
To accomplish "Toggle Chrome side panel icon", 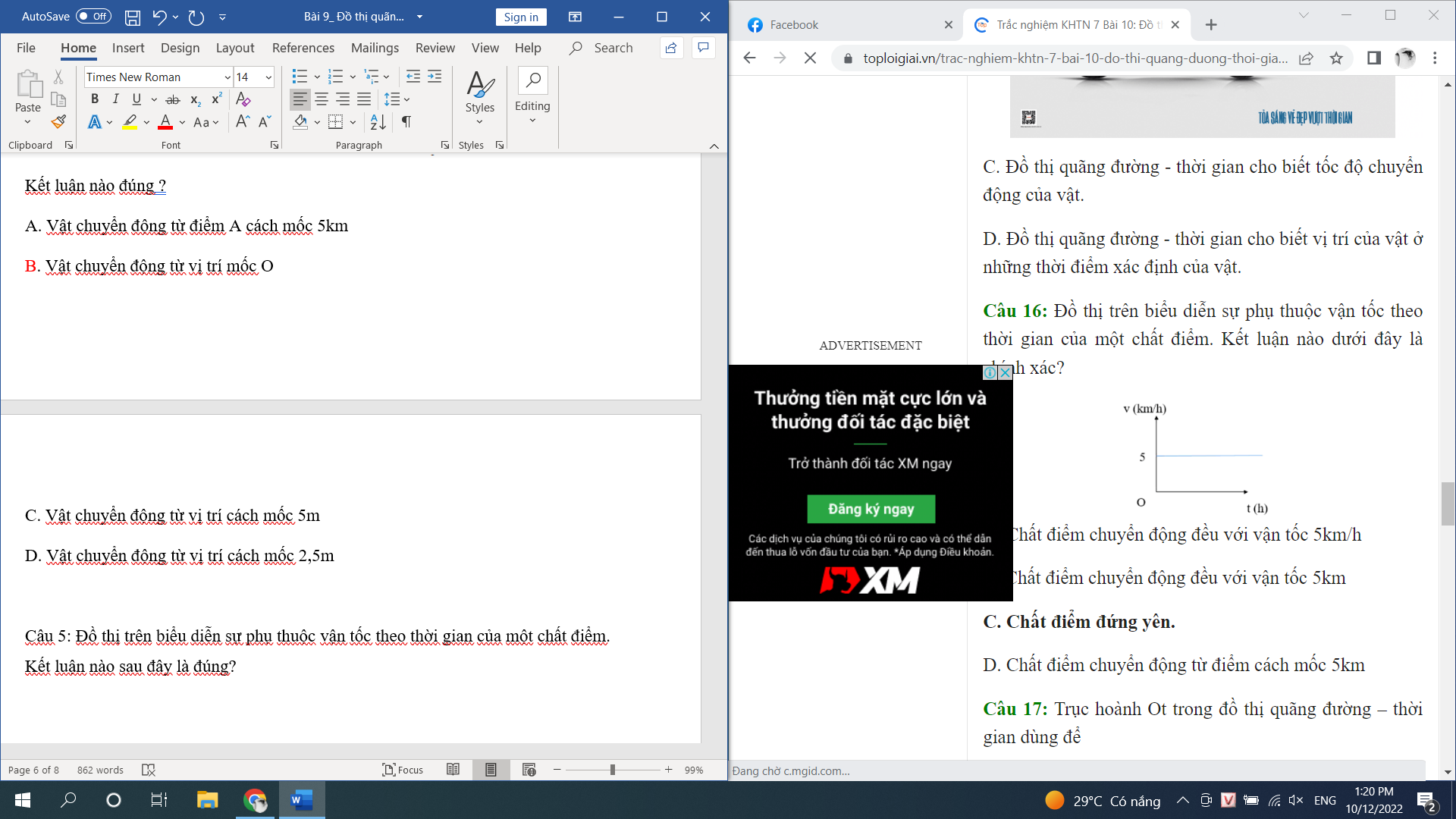I will tap(1373, 58).
